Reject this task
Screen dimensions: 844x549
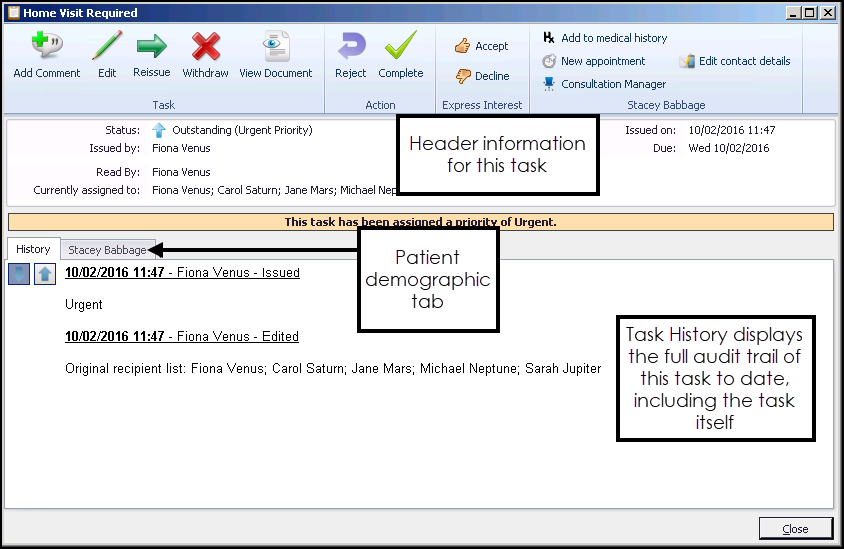click(350, 55)
